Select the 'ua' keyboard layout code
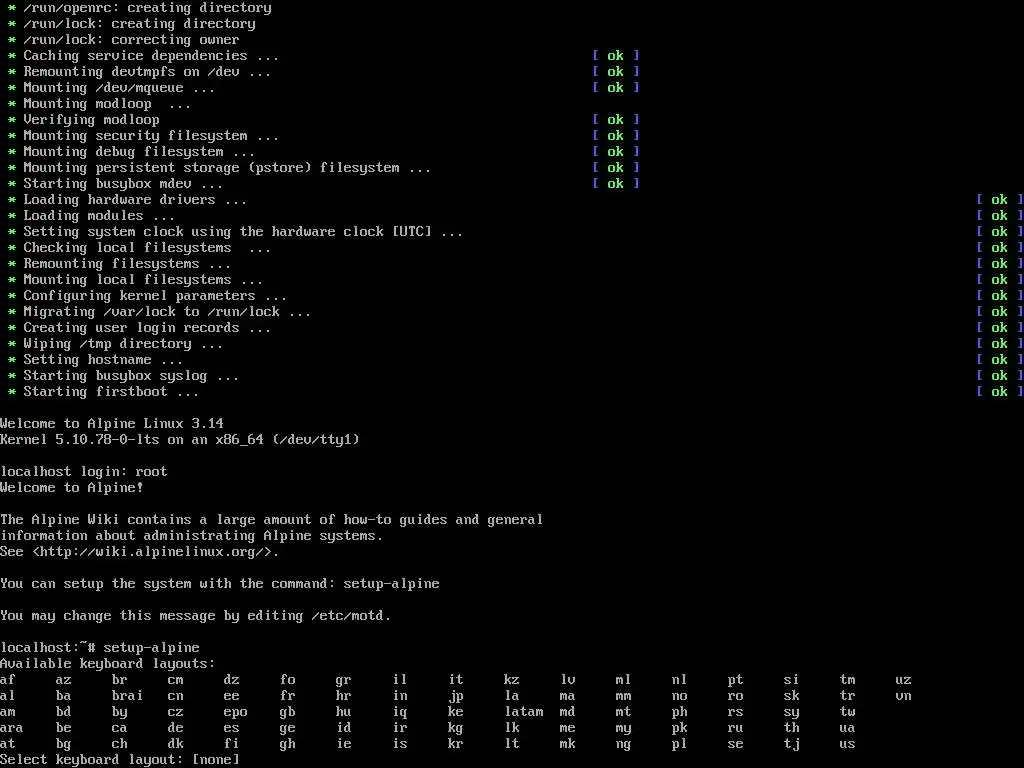The image size is (1024, 768). 847,728
